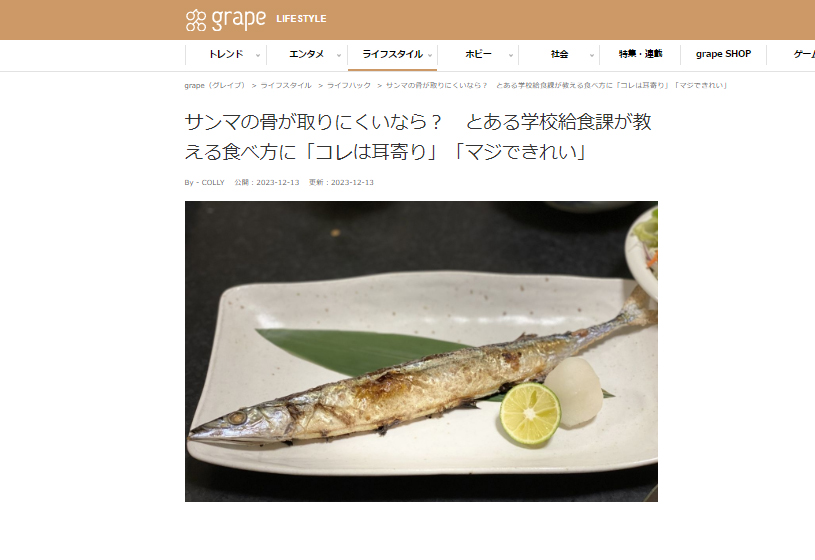Viewport: 815px width, 560px height.
Task: Expand the エンタメ dropdown chevron
Action: pos(339,55)
